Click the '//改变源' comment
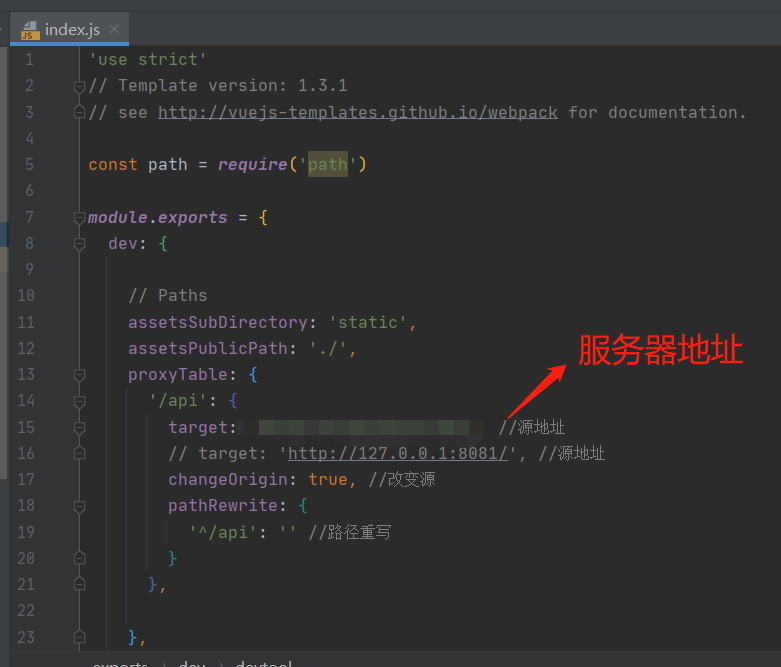This screenshot has height=667, width=781. tap(402, 479)
